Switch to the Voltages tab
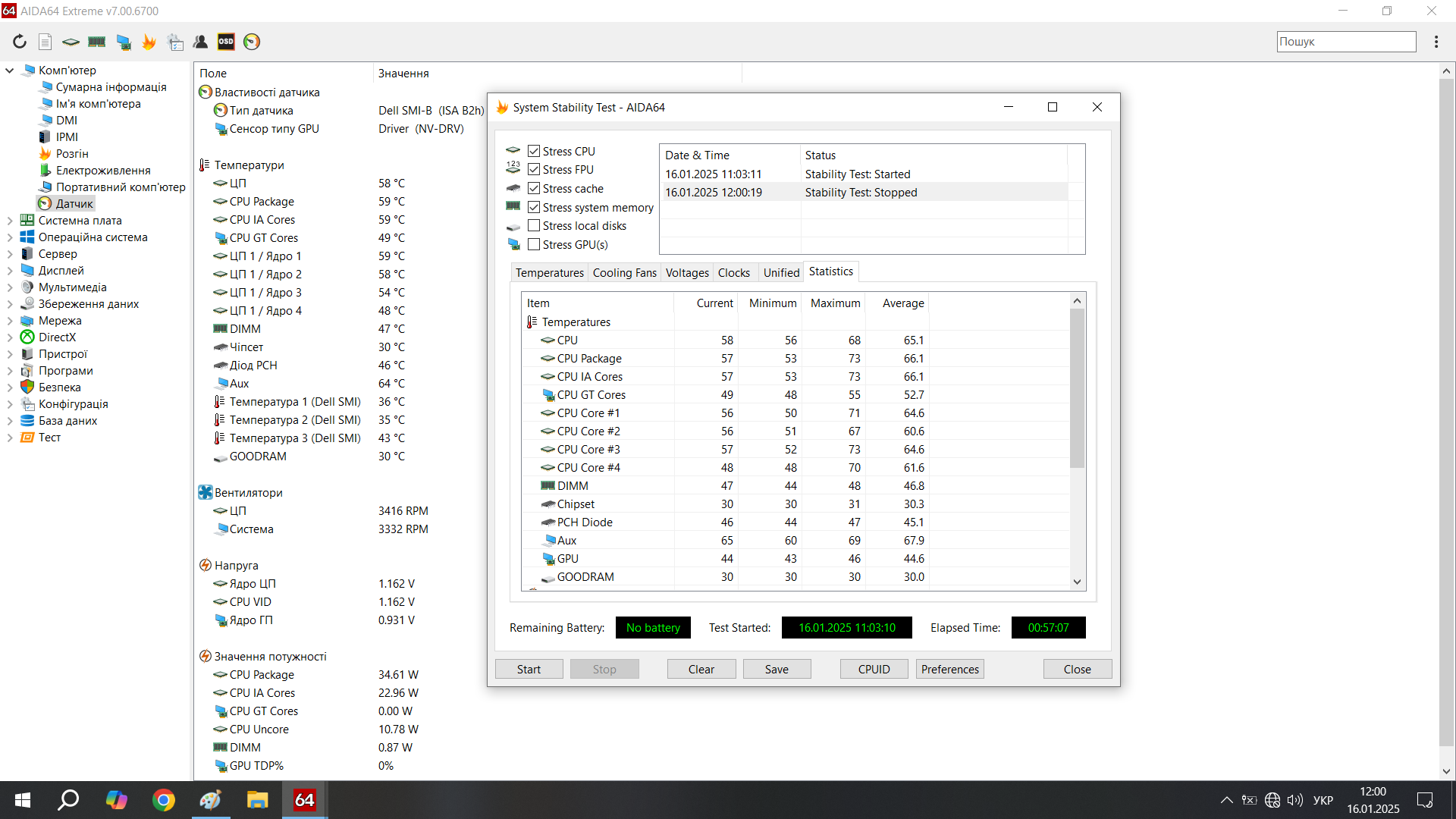This screenshot has width=1456, height=819. coord(687,273)
